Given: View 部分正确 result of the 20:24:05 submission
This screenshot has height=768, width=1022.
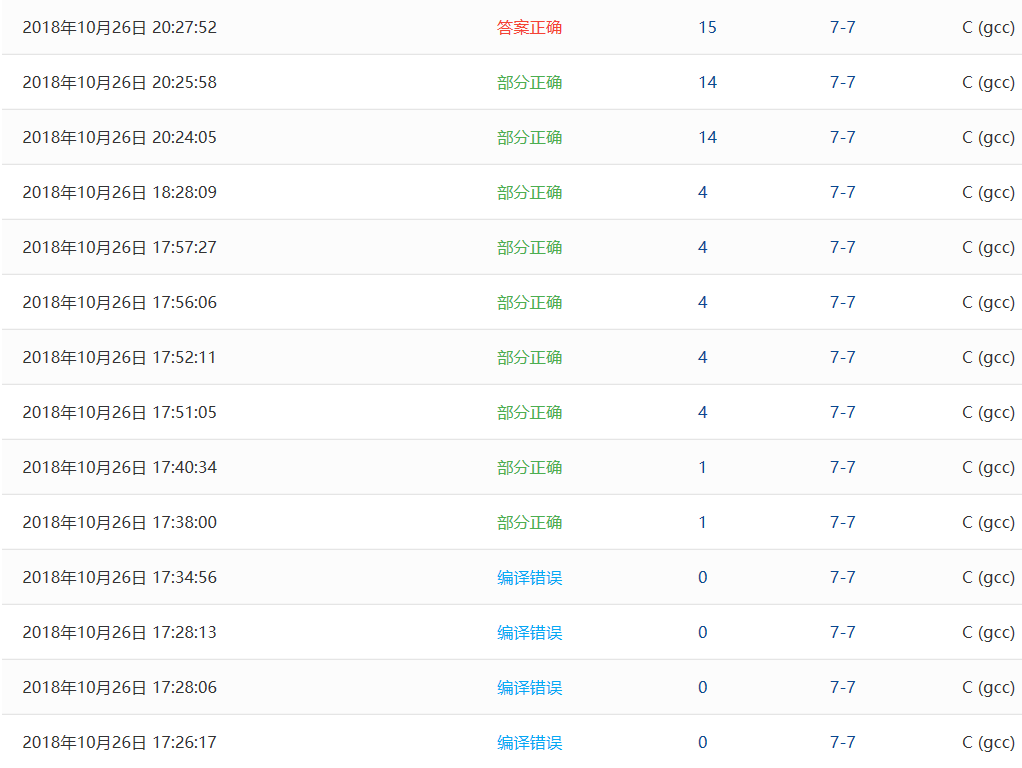Looking at the screenshot, I should pyautogui.click(x=529, y=138).
